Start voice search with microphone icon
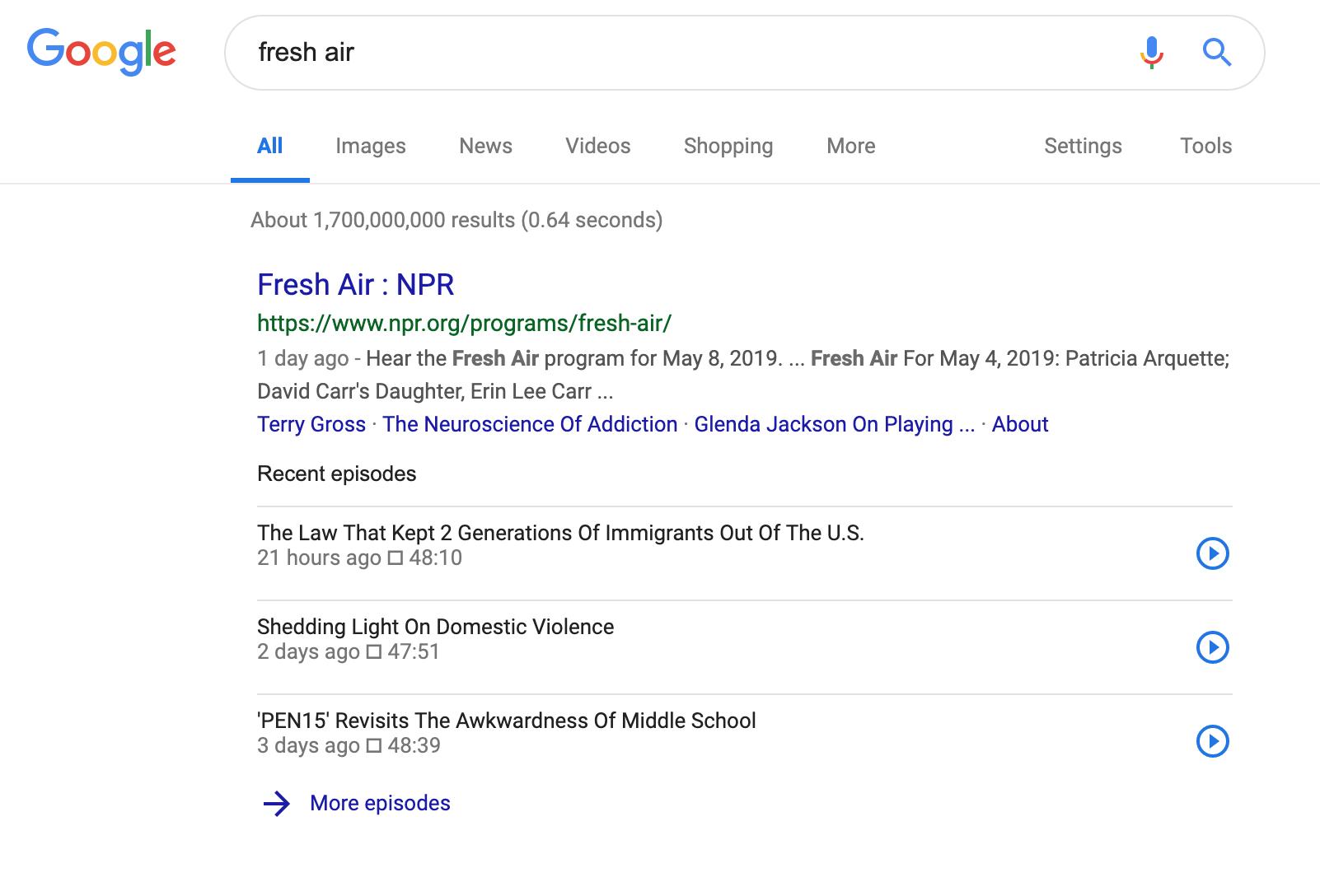This screenshot has width=1320, height=896. tap(1152, 53)
